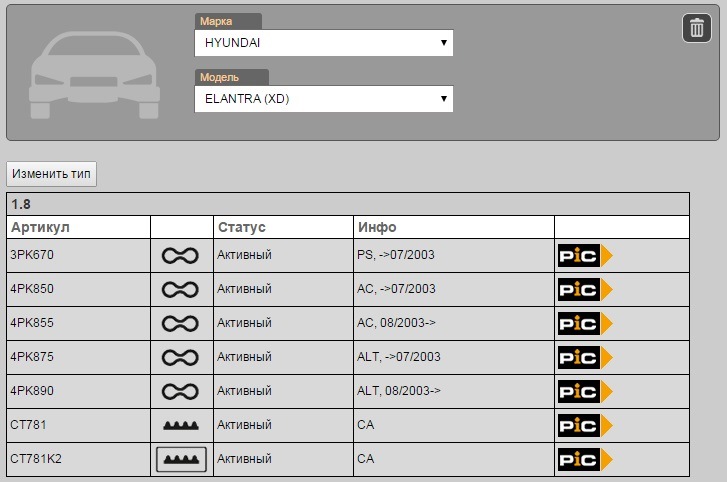Click the Статус column header
Screen dimensions: 727x482
point(242,227)
